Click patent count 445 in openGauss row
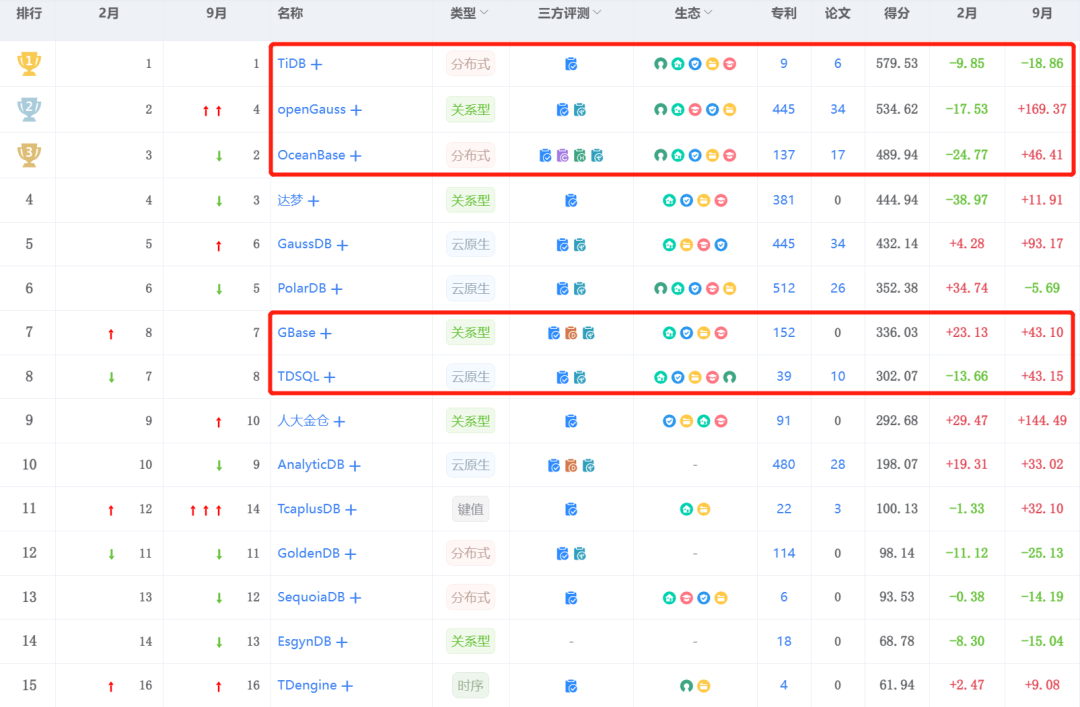This screenshot has height=707, width=1080. click(x=784, y=109)
